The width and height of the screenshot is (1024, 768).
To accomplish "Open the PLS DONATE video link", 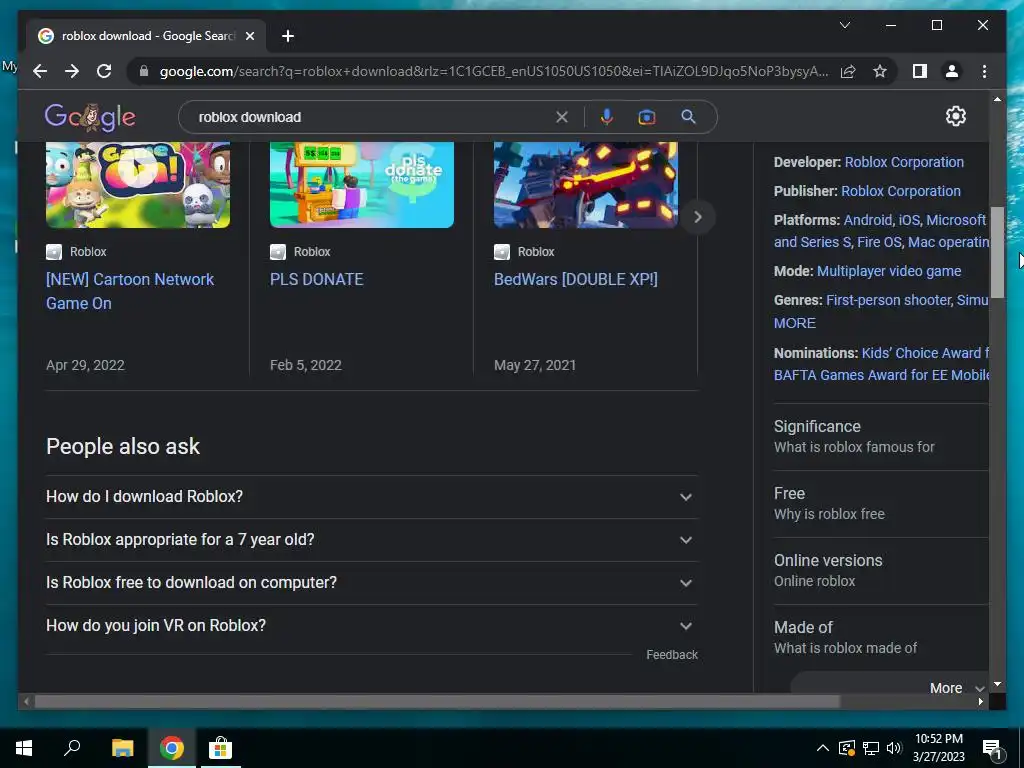I will click(x=317, y=279).
